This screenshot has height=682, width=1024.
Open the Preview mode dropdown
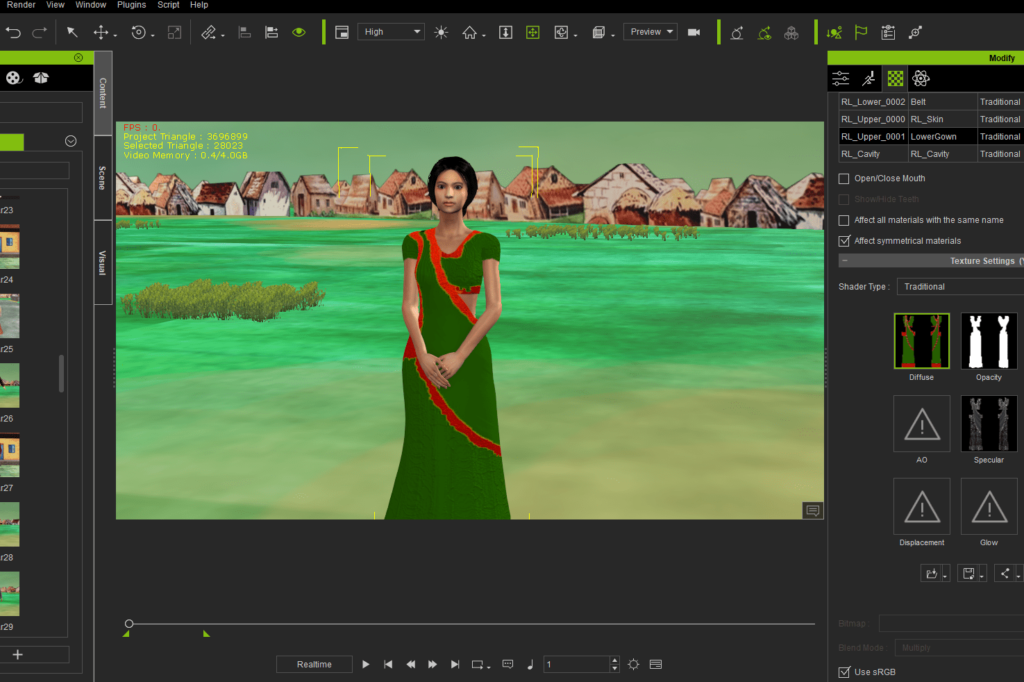[650, 31]
